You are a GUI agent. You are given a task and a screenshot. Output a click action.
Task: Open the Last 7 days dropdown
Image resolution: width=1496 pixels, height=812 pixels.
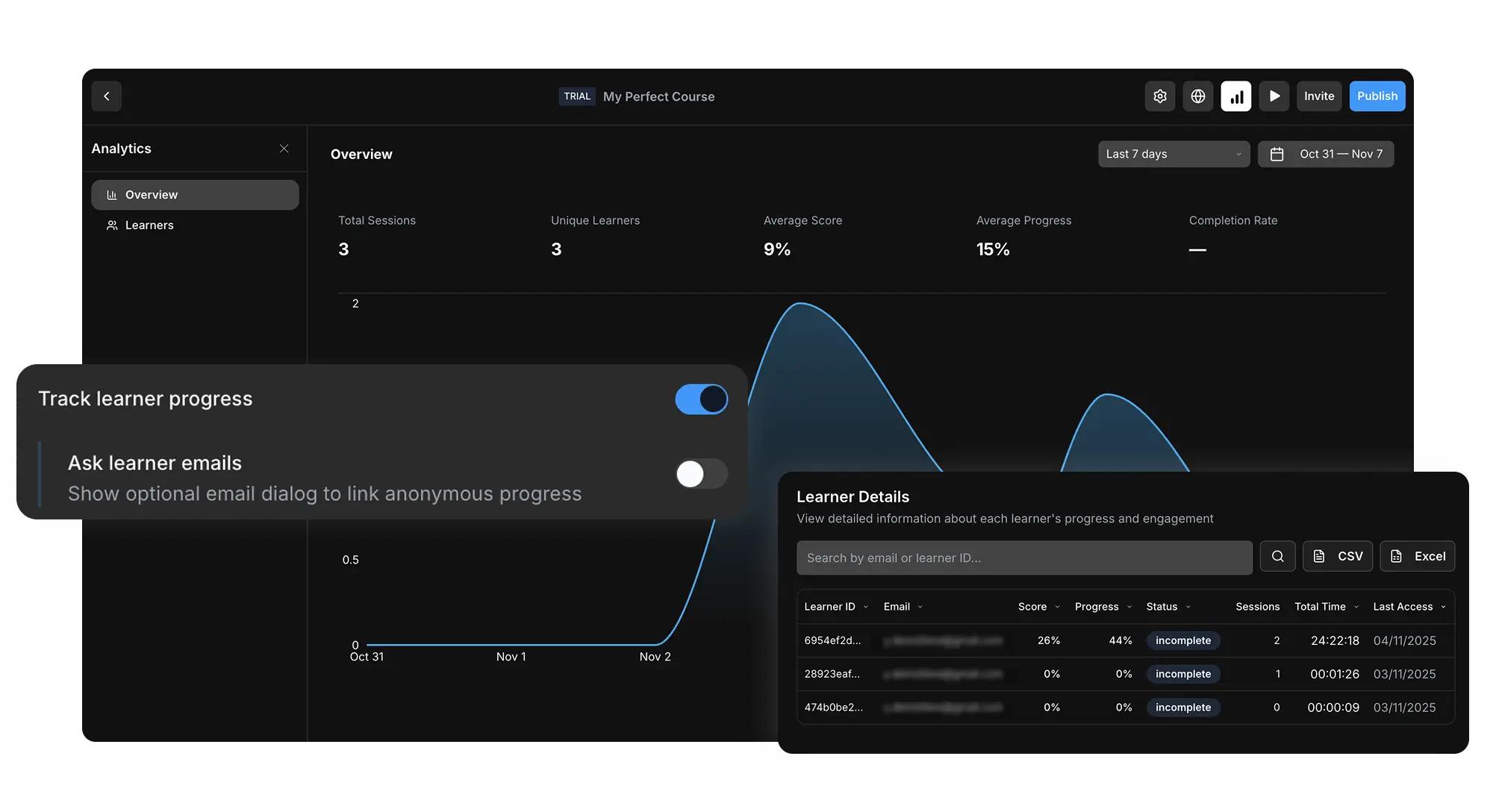pyautogui.click(x=1174, y=154)
